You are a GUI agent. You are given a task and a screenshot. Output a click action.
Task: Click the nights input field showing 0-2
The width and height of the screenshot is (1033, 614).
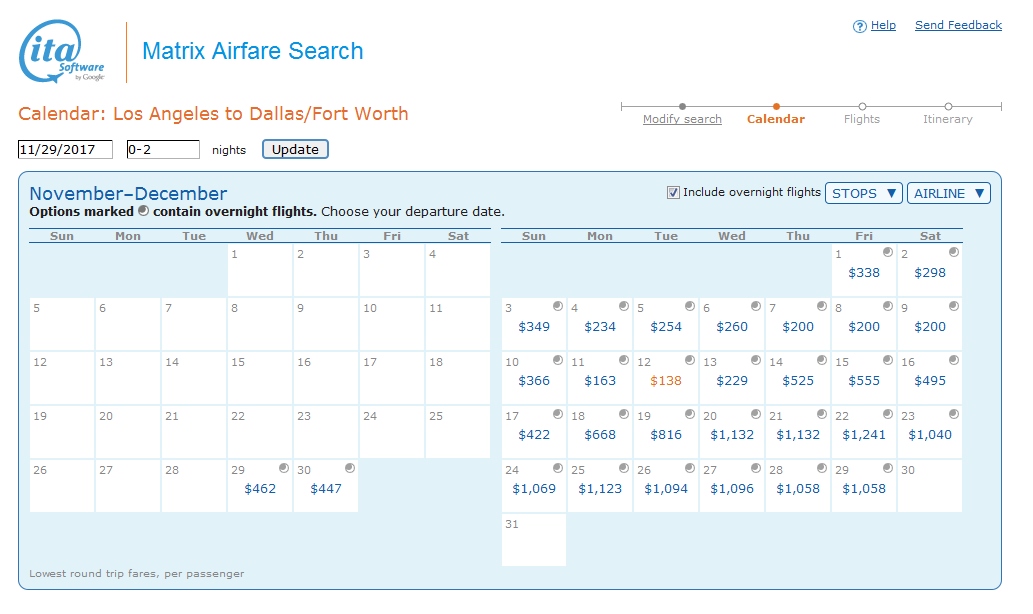coord(163,149)
